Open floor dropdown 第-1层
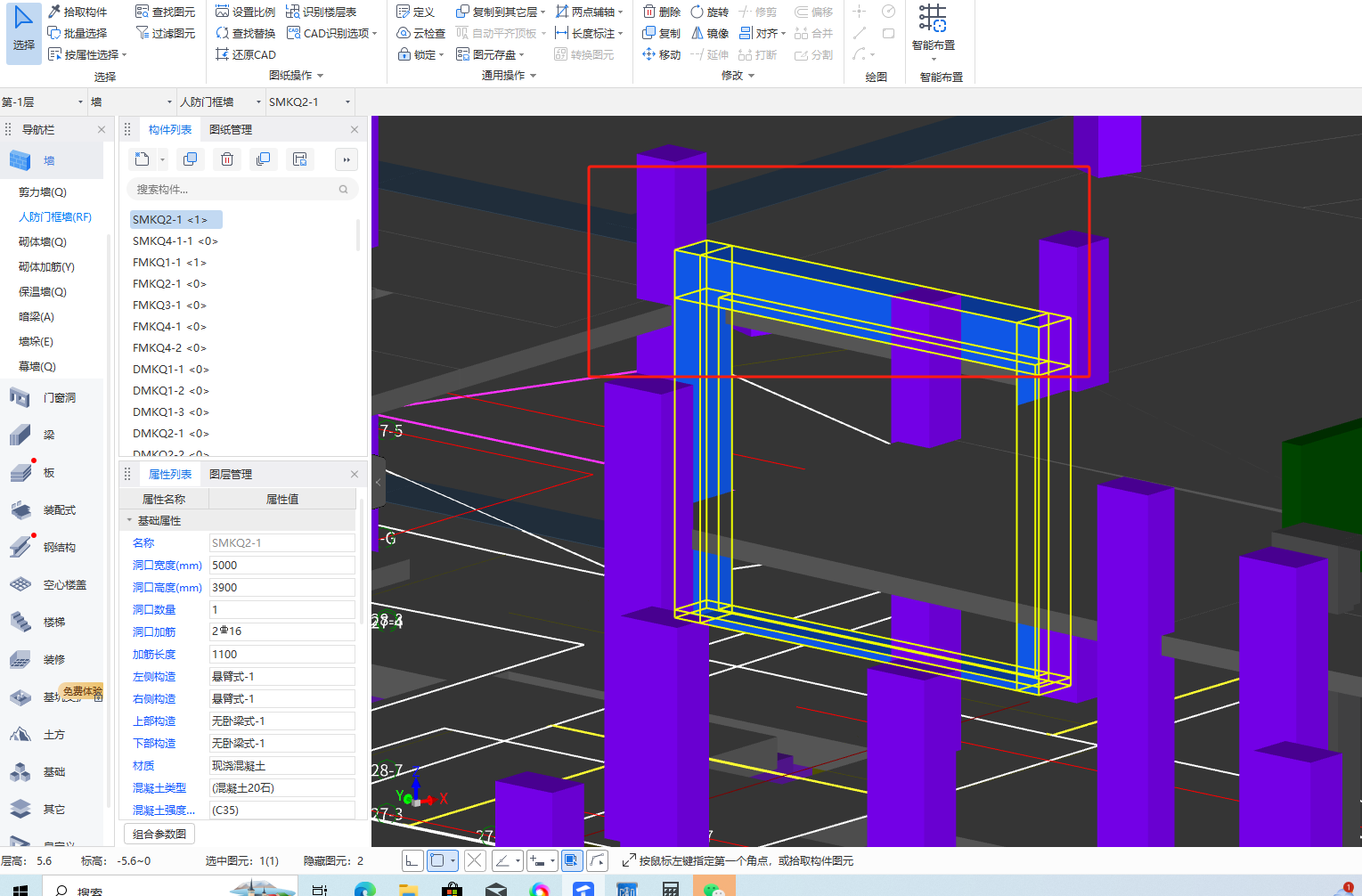Viewport: 1362px width, 896px height. 43,102
